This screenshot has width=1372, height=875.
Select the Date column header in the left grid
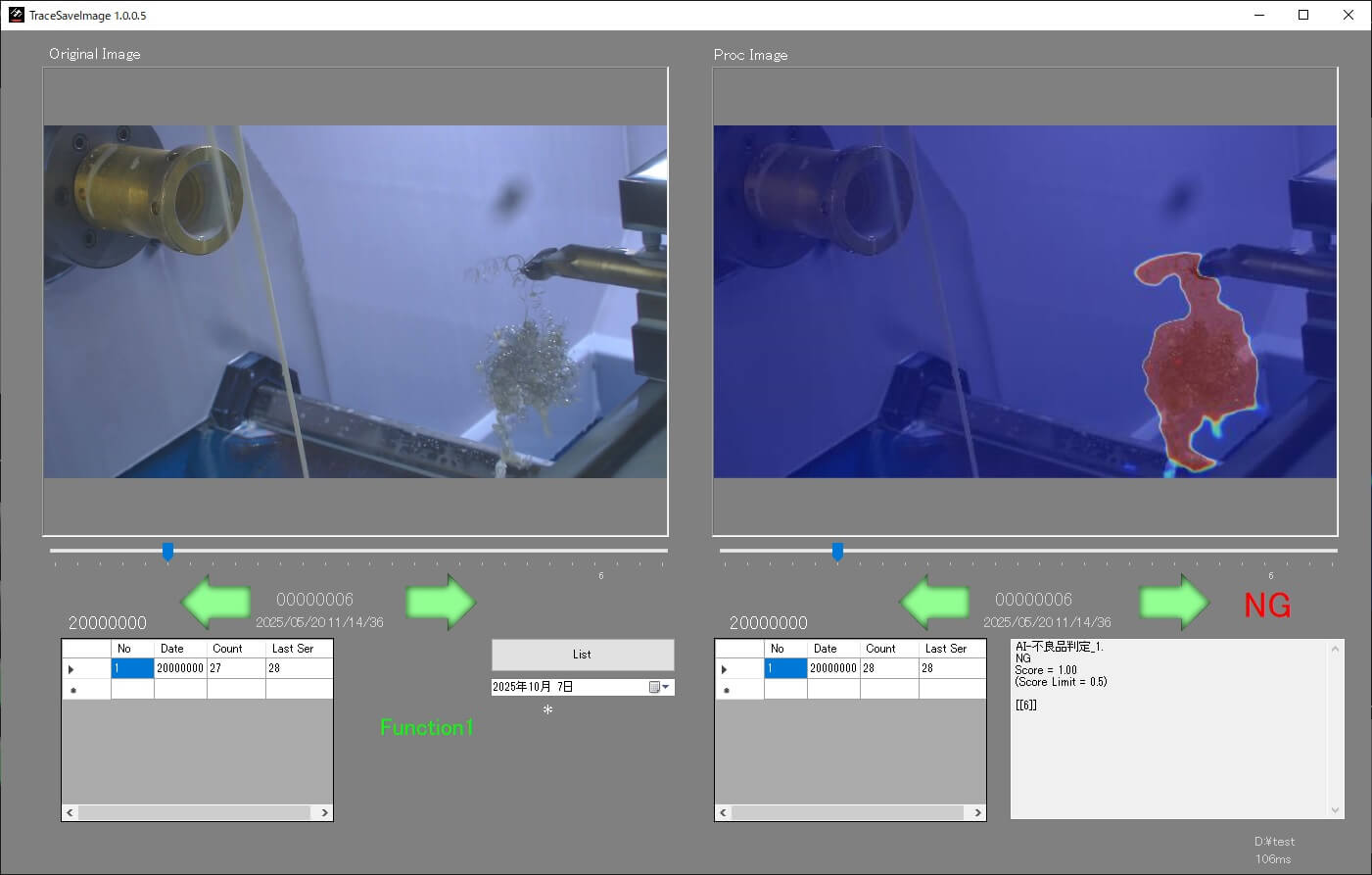tap(173, 648)
